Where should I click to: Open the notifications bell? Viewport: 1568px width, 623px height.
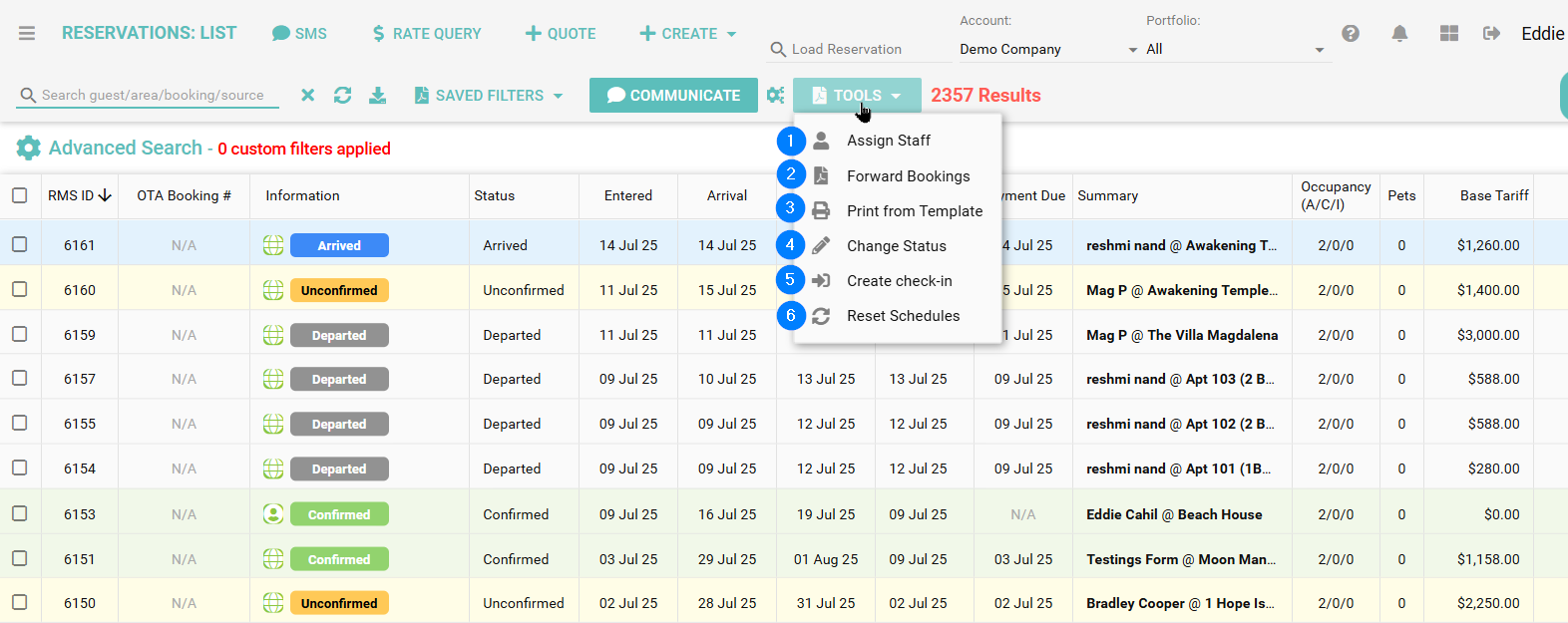pyautogui.click(x=1399, y=34)
